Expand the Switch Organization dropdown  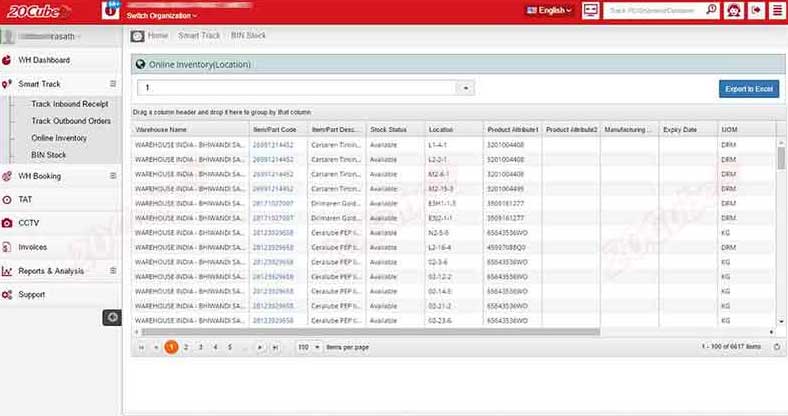click(162, 16)
